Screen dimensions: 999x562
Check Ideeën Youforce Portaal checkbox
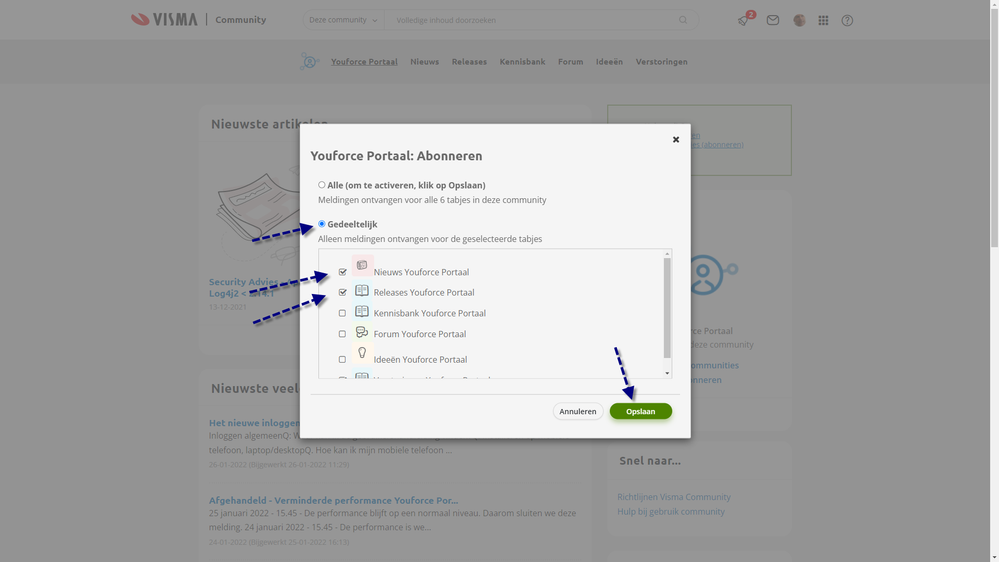(342, 359)
